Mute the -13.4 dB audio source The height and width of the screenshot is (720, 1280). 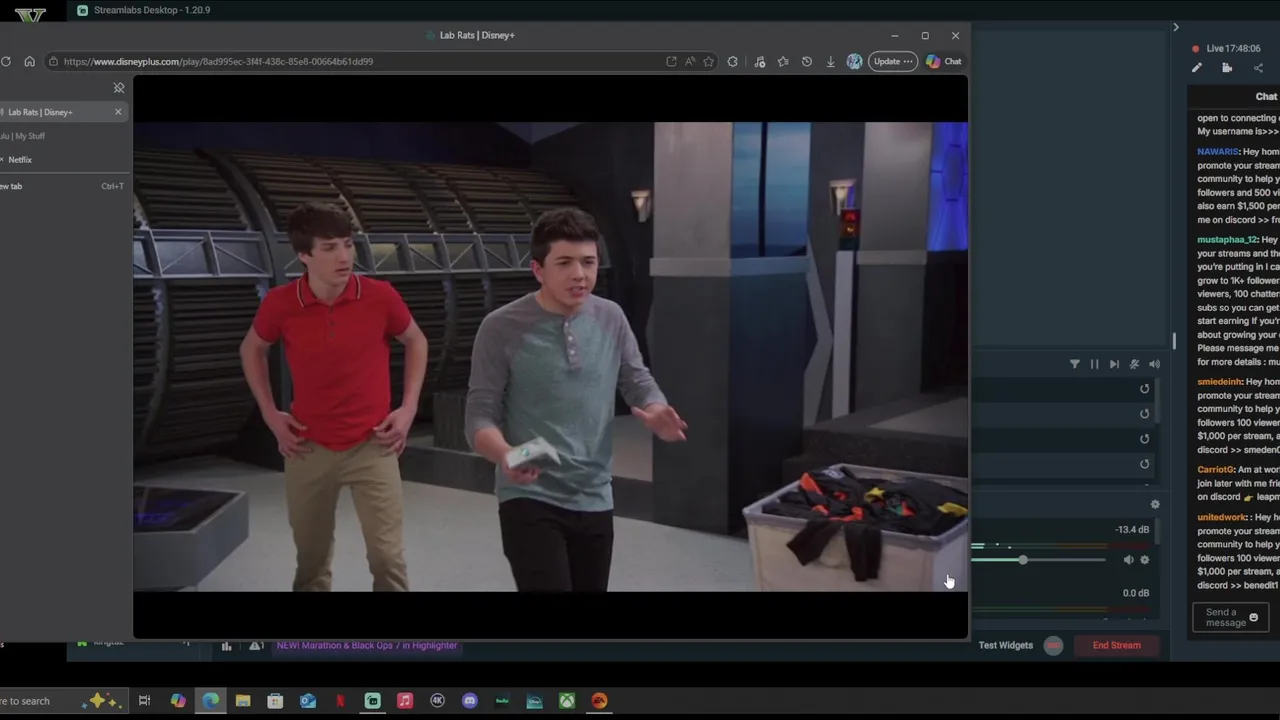(1129, 560)
